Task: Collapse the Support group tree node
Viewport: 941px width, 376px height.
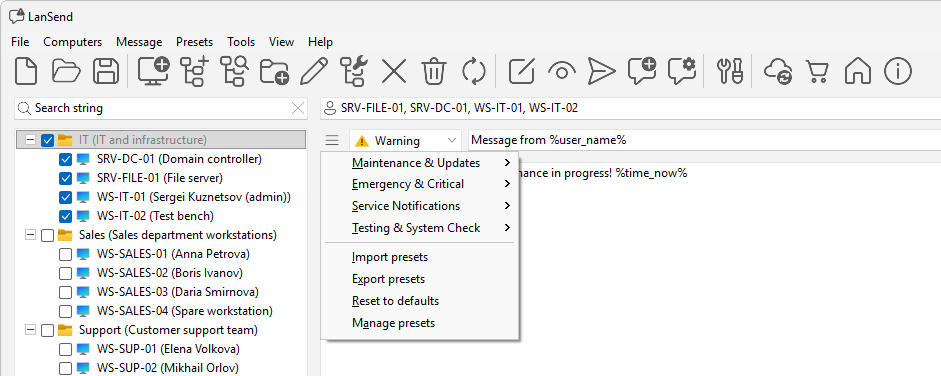Action: (31, 330)
